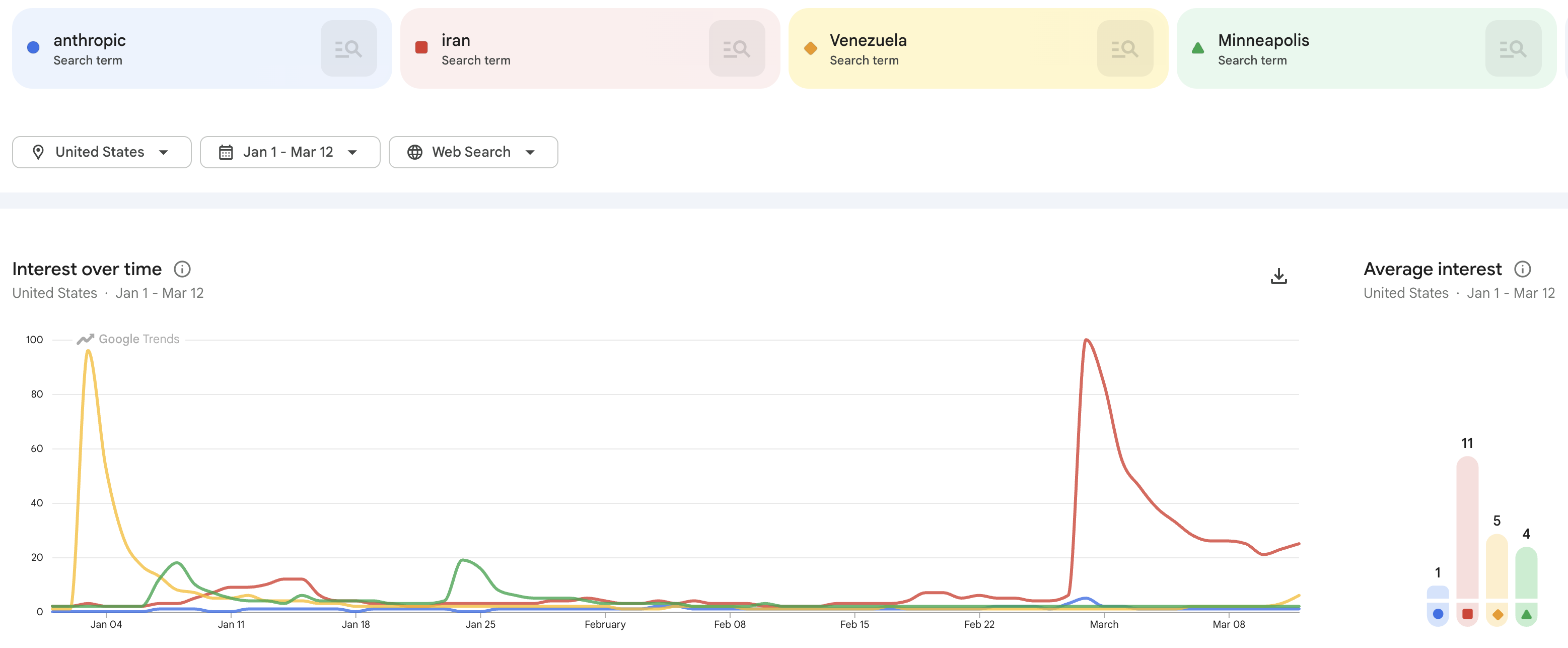Open search details icon for anthropic term
The image size is (1568, 648).
349,48
